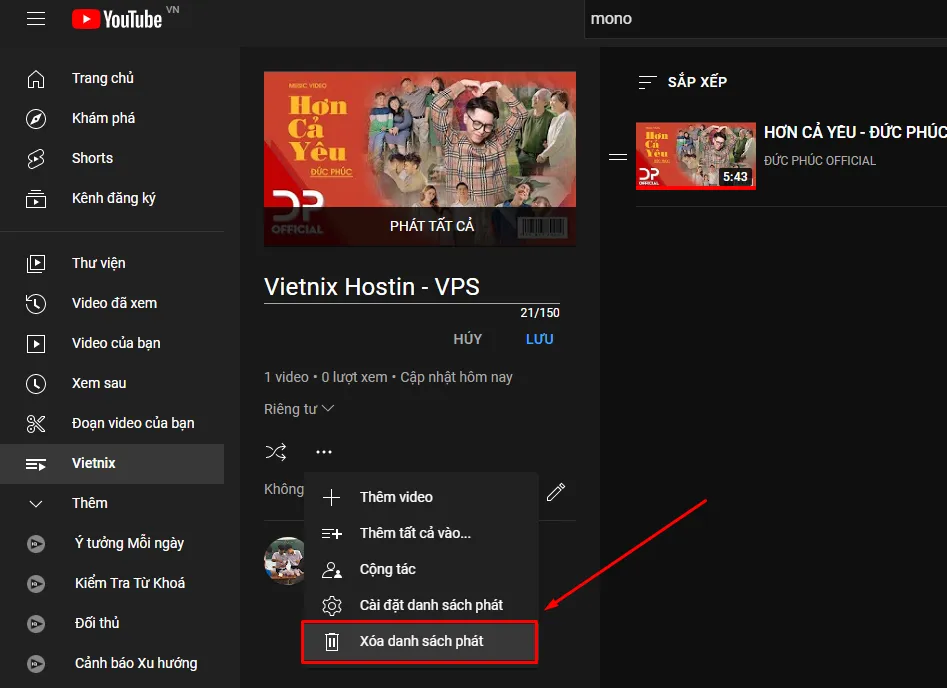Open Video đã xem label
The width and height of the screenshot is (947, 688).
[x=114, y=303]
